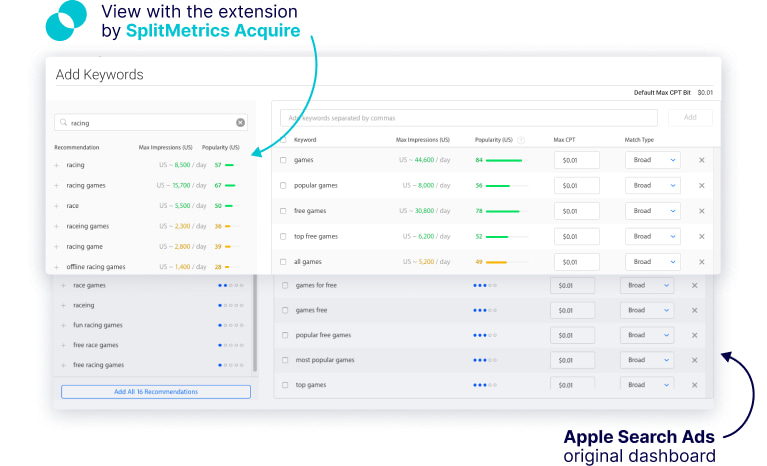Add racing game recommendation plus icon

pyautogui.click(x=57, y=247)
